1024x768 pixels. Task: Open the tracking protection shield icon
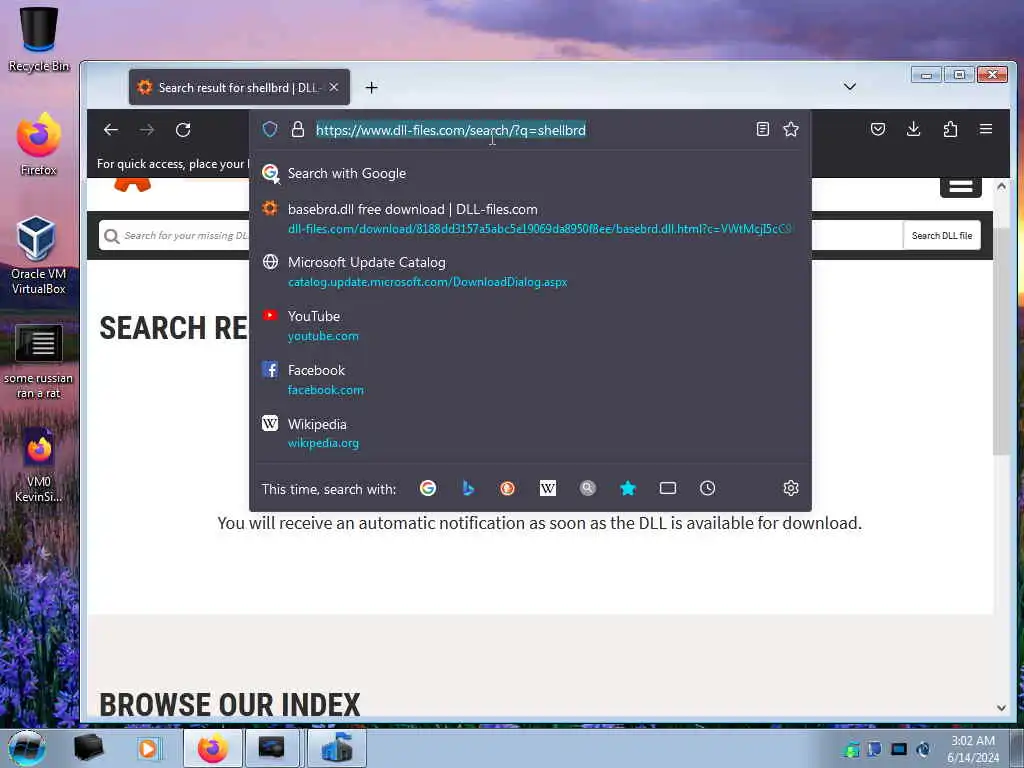tap(270, 129)
